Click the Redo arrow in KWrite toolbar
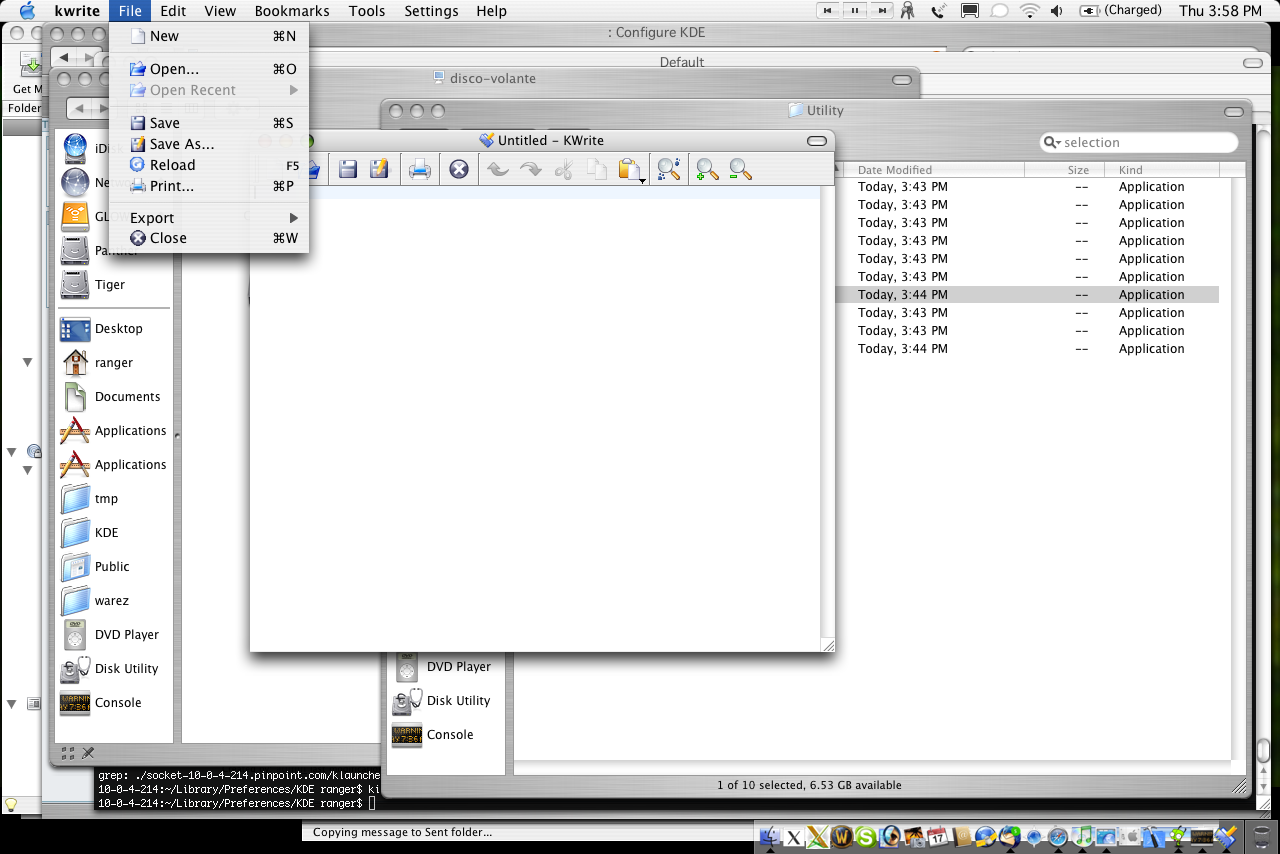Image resolution: width=1280 pixels, height=854 pixels. click(x=531, y=169)
